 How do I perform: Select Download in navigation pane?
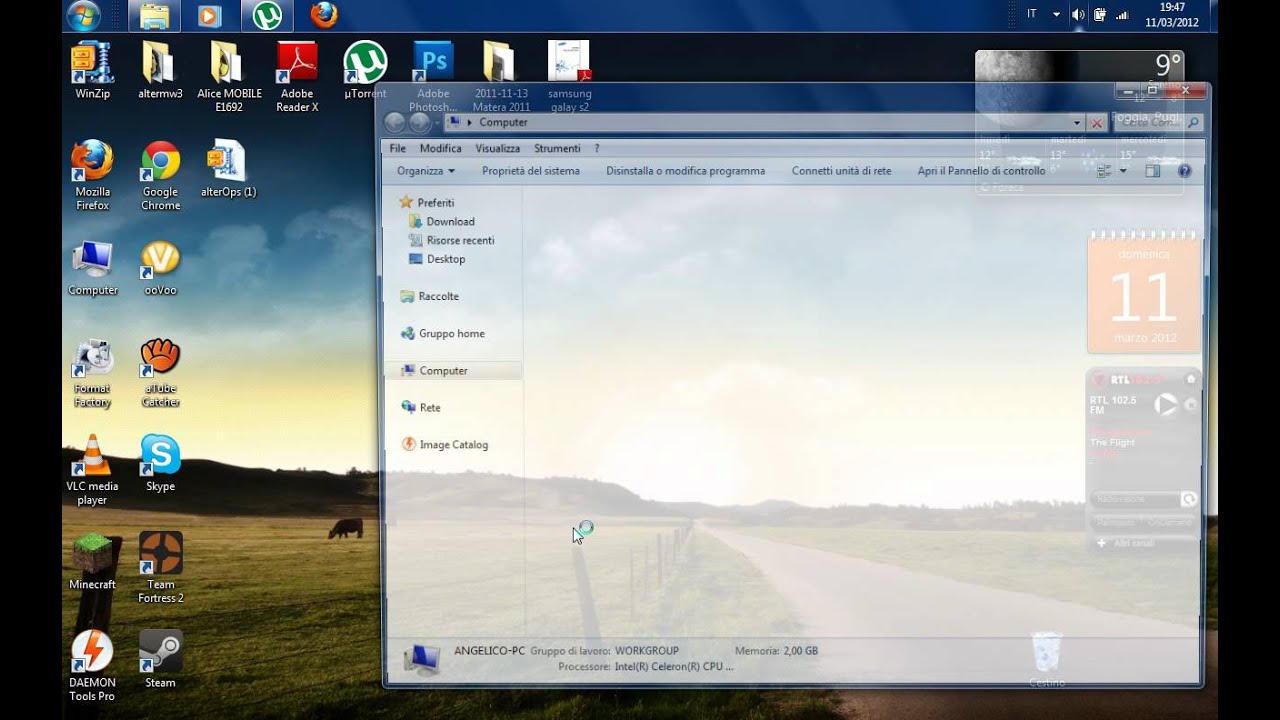(442, 221)
